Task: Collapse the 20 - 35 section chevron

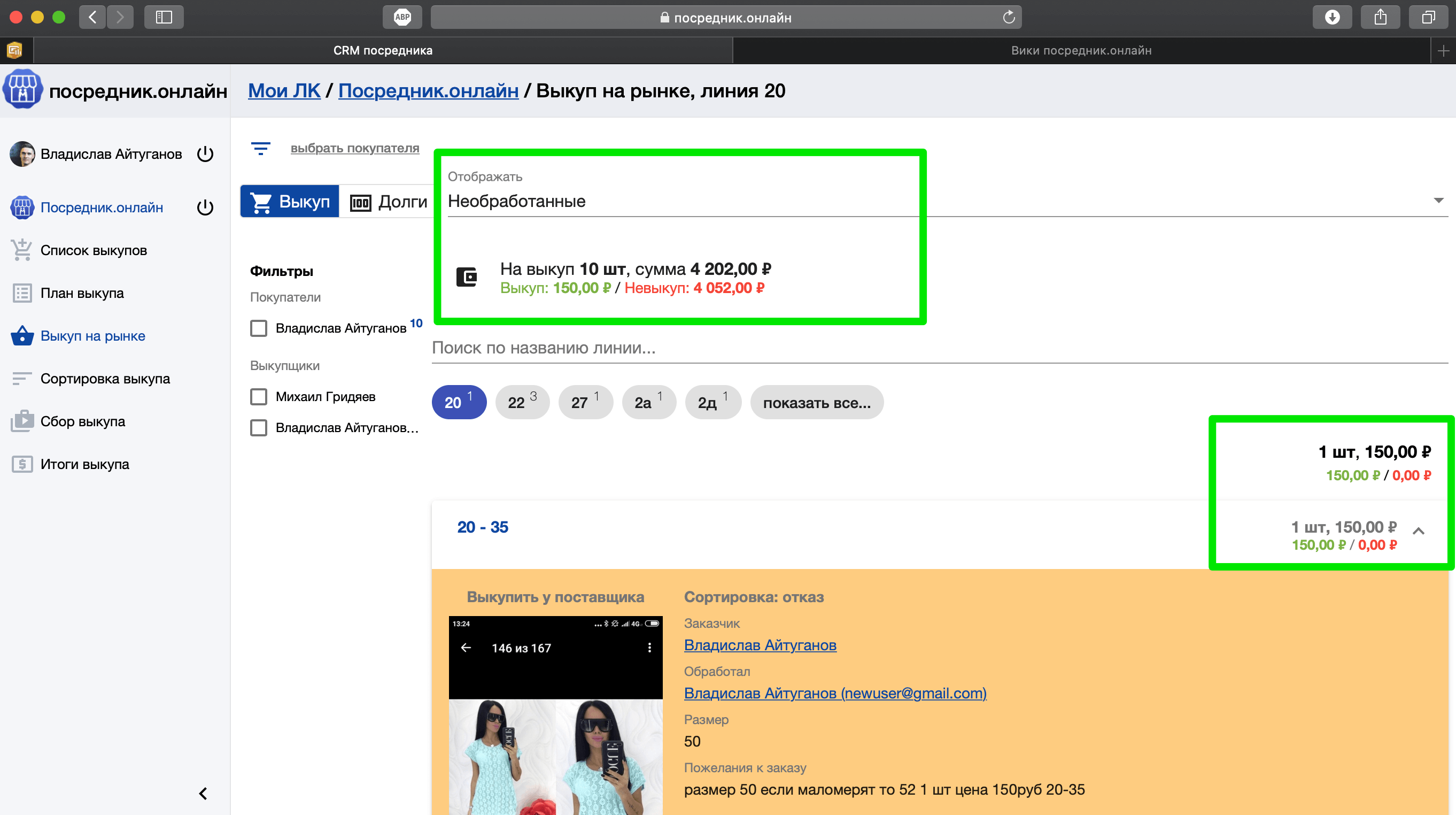Action: pyautogui.click(x=1418, y=530)
